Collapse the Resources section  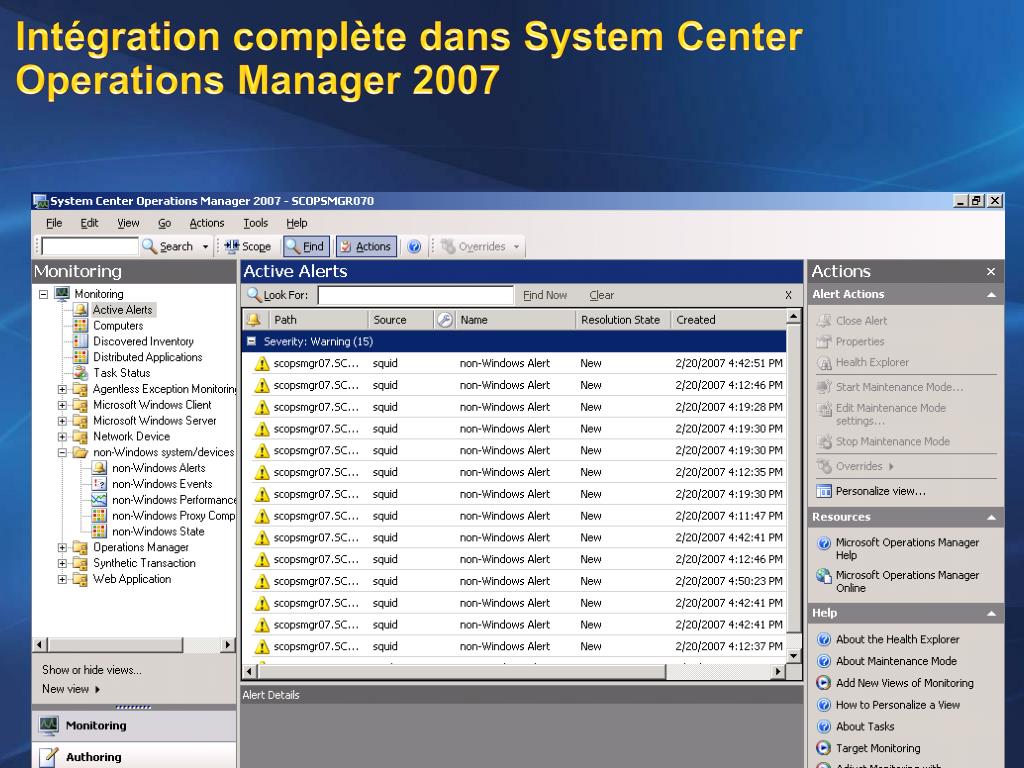point(991,517)
